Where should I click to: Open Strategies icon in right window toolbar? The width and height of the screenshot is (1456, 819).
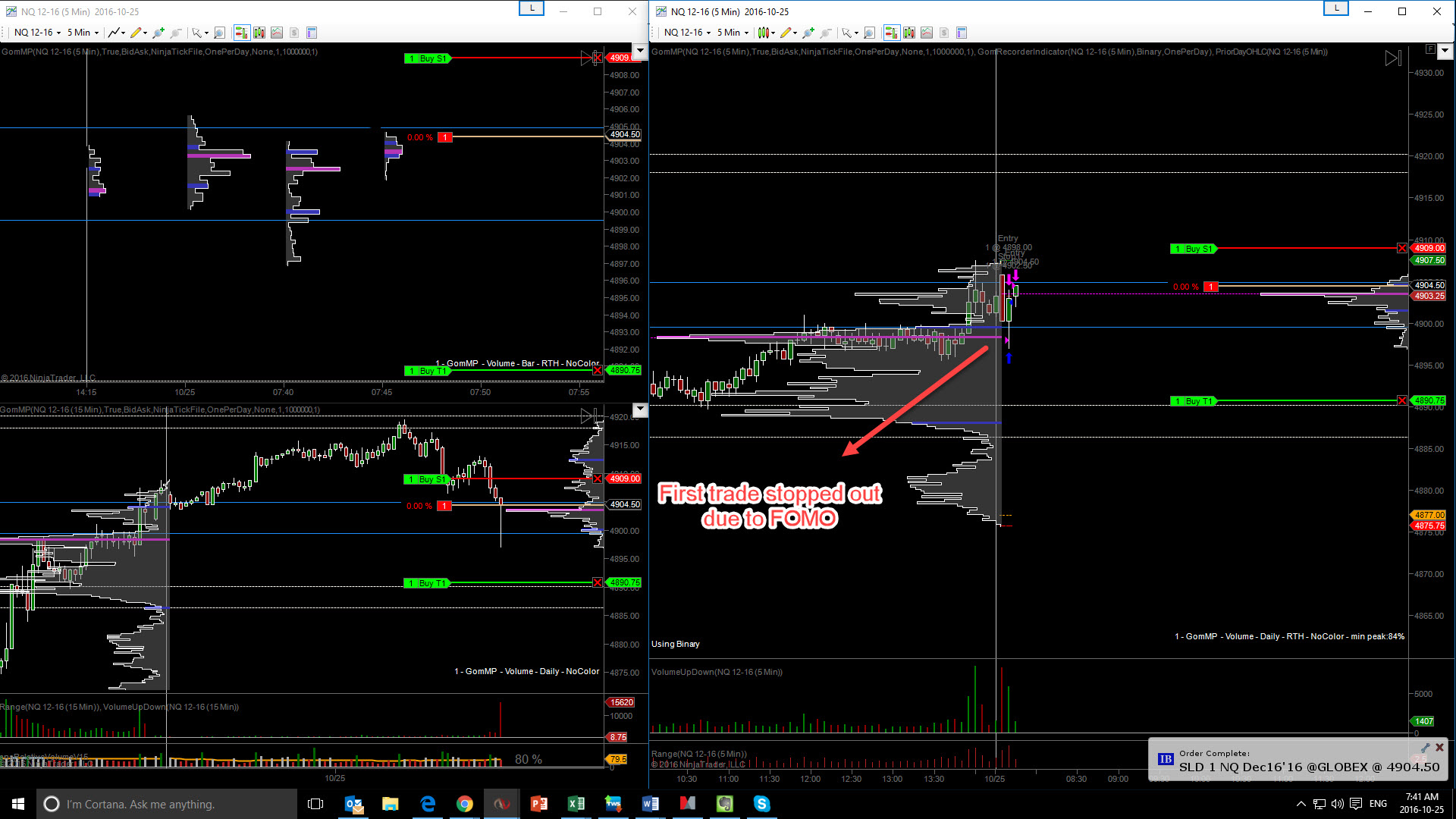coord(927,33)
